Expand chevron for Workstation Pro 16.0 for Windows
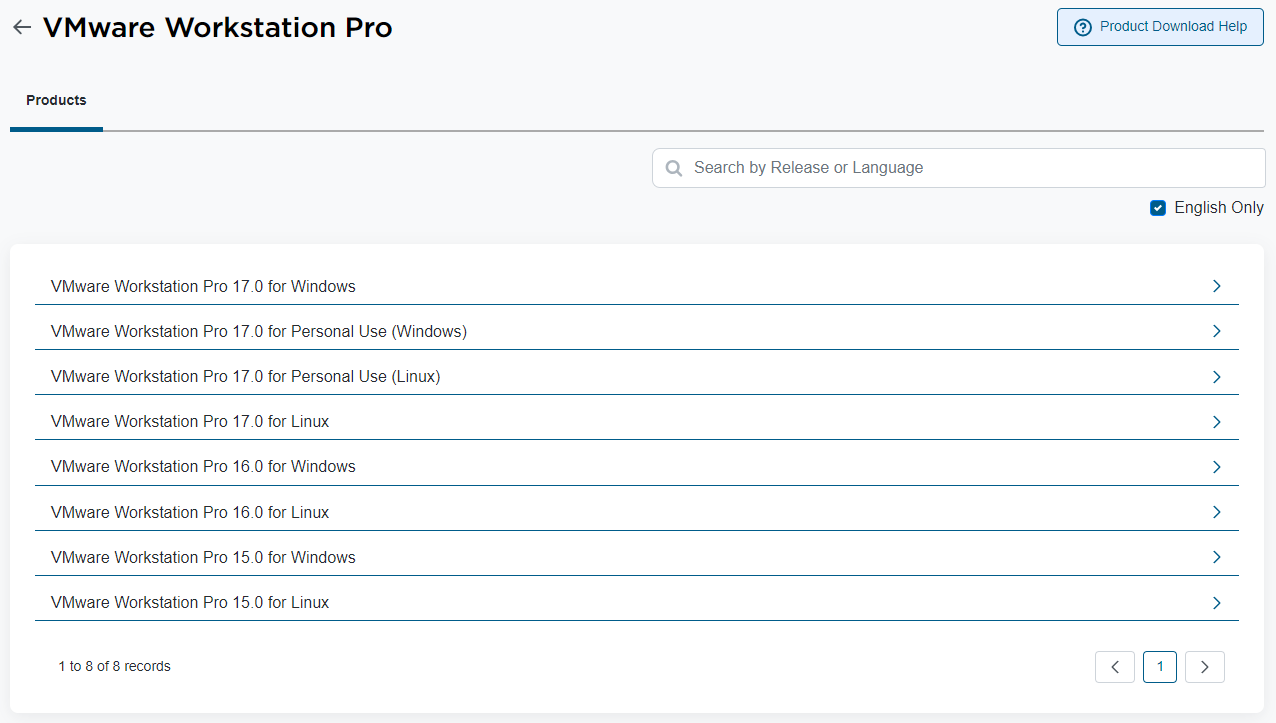This screenshot has height=723, width=1276. 1217,466
